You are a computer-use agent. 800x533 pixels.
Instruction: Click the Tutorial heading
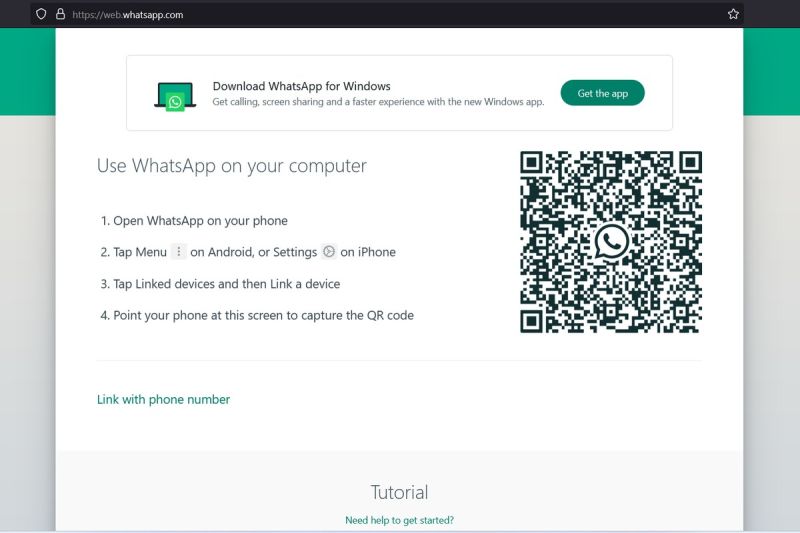(x=399, y=492)
